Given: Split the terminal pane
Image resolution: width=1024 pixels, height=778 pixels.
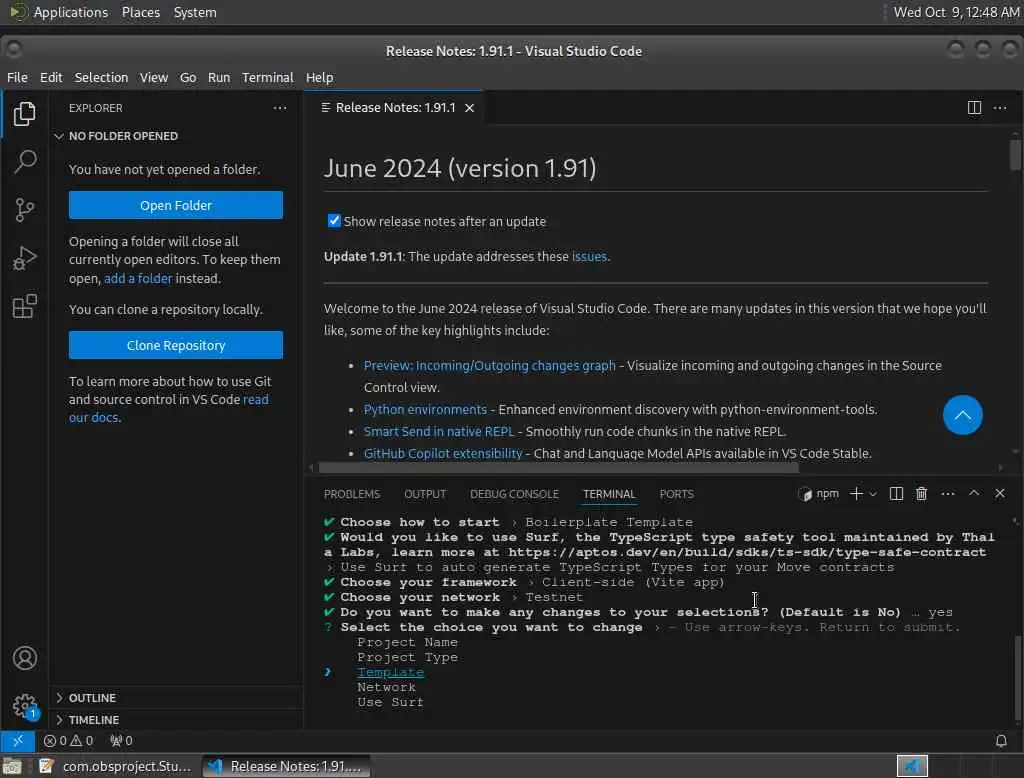Looking at the screenshot, I should click(896, 494).
